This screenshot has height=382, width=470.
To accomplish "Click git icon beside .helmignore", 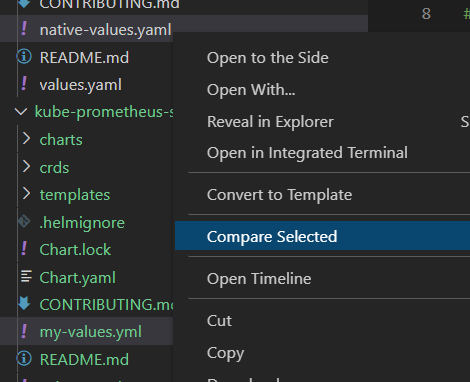I will tap(24, 222).
